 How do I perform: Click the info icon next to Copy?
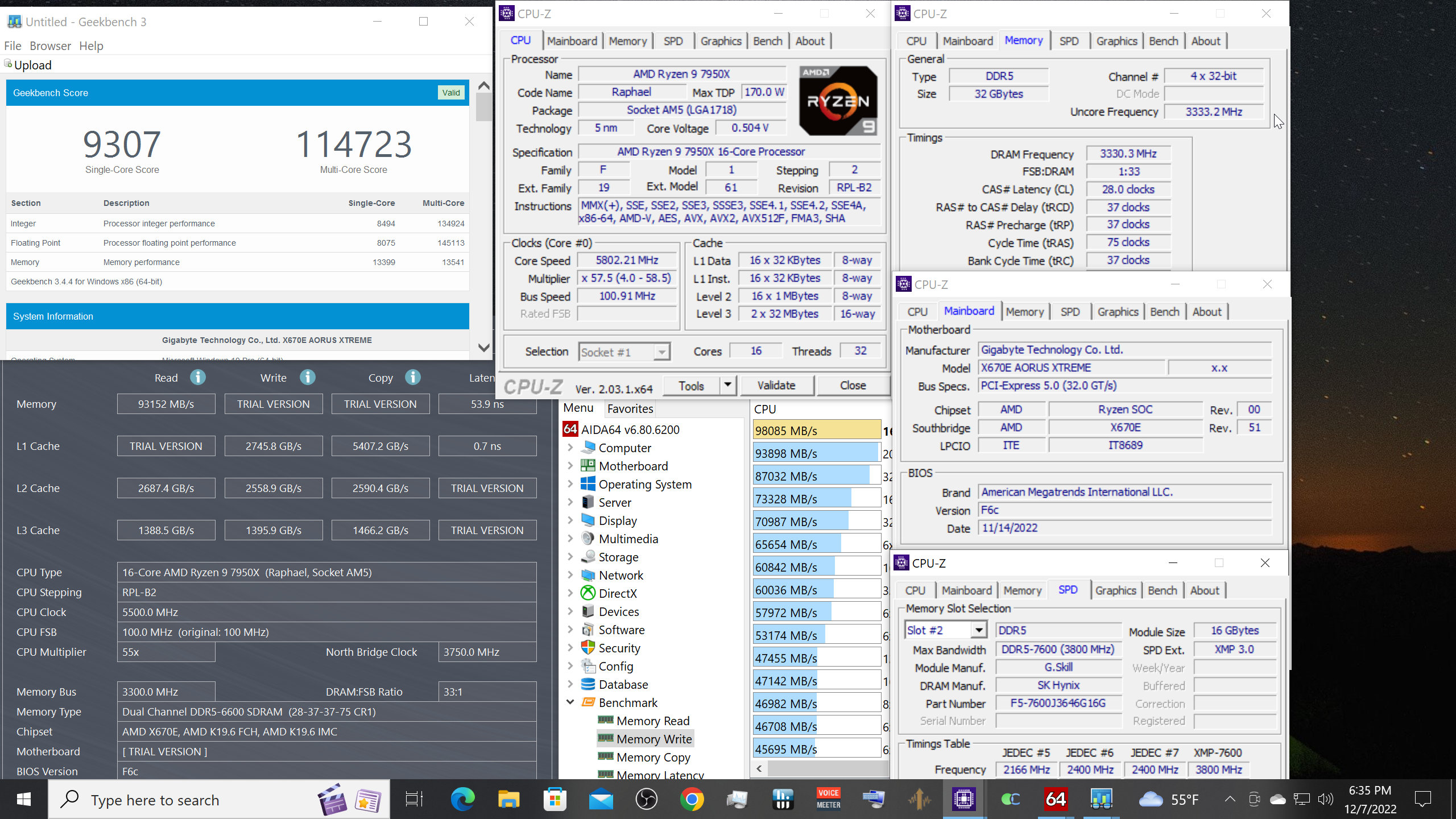coord(413,378)
